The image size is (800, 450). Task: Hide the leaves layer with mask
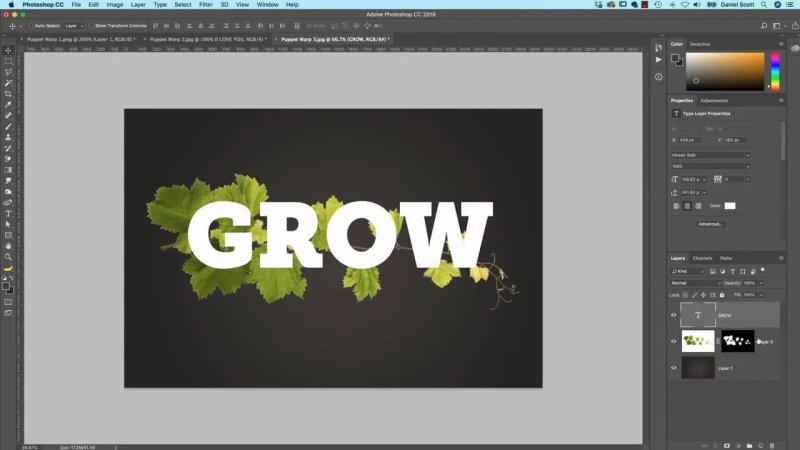[x=673, y=341]
